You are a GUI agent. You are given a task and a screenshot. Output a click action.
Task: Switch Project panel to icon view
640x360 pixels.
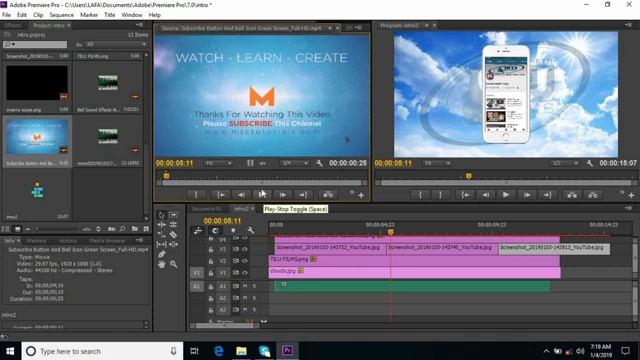click(x=18, y=229)
